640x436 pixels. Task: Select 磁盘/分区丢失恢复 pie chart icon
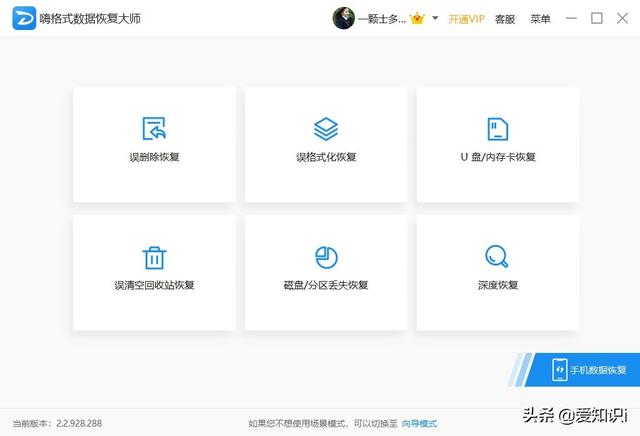click(326, 257)
